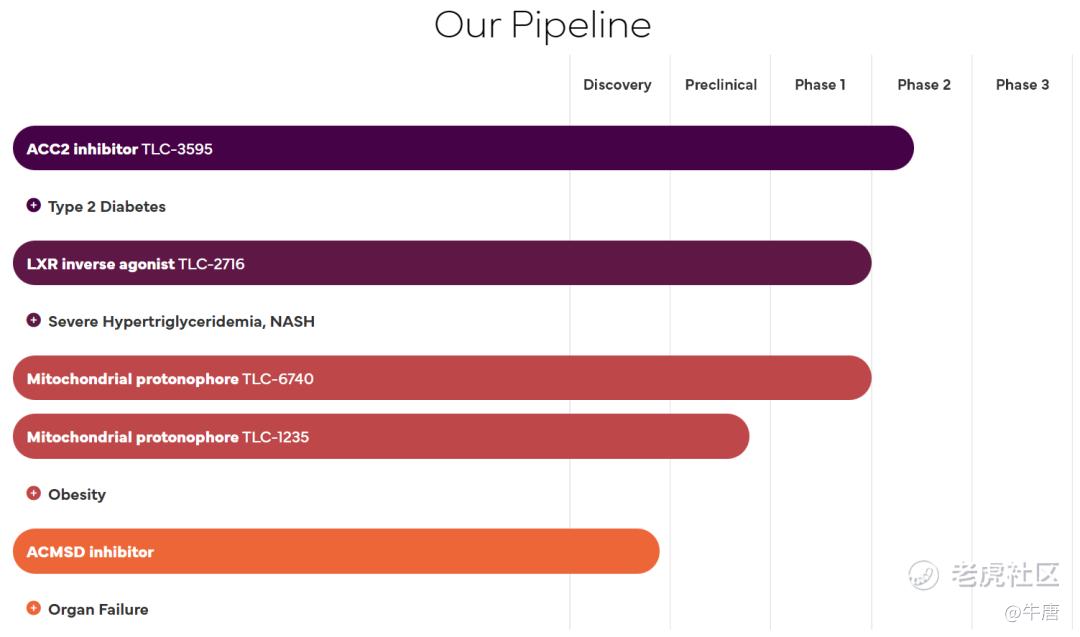Click the orange ACMSD inhibitor bar
1080x637 pixels.
tap(336, 551)
